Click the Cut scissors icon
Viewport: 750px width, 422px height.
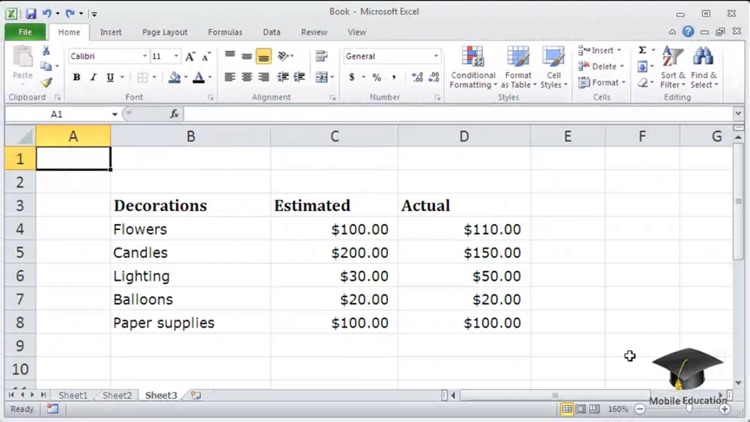[46, 51]
